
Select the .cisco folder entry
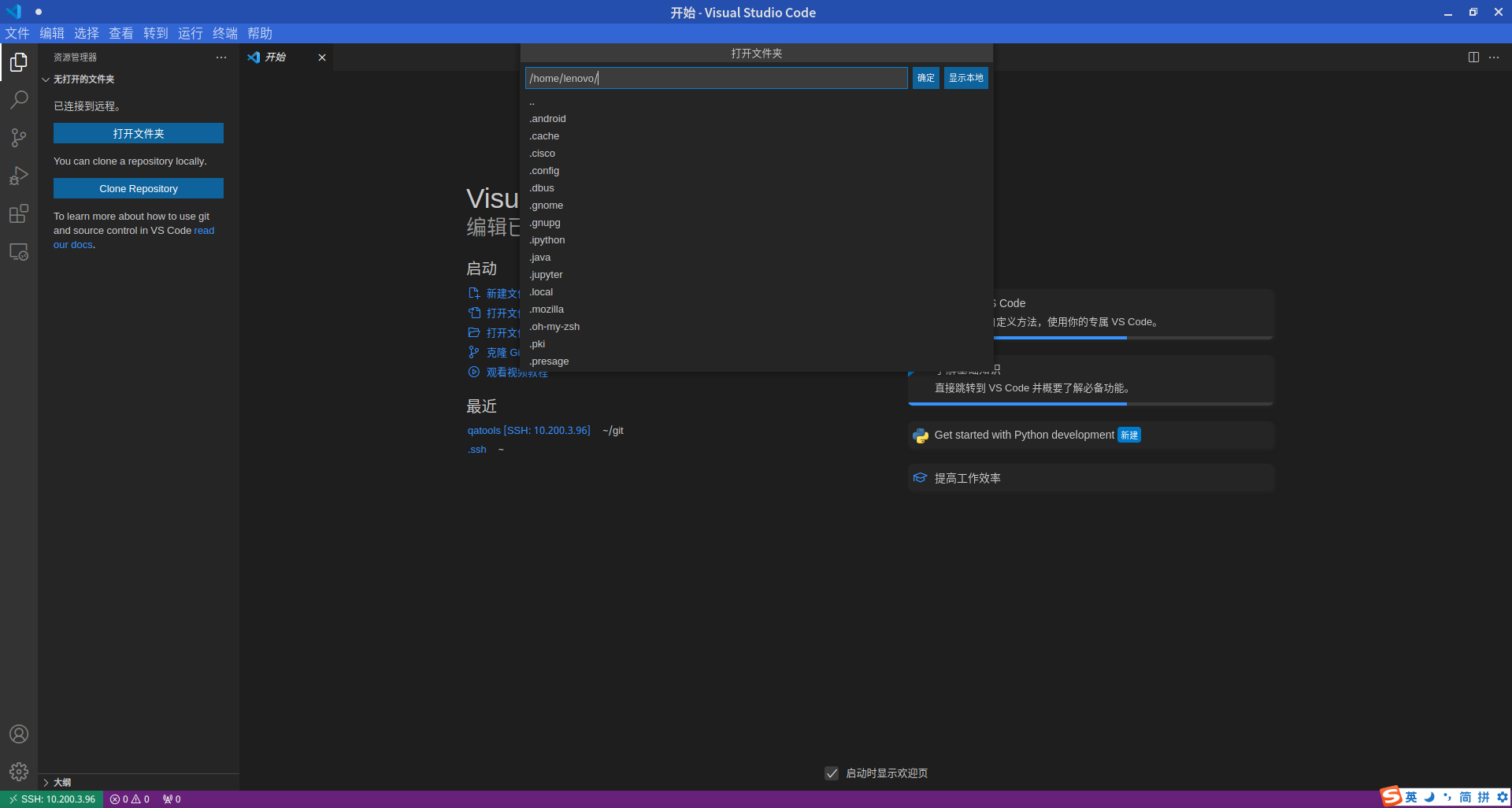click(756, 154)
